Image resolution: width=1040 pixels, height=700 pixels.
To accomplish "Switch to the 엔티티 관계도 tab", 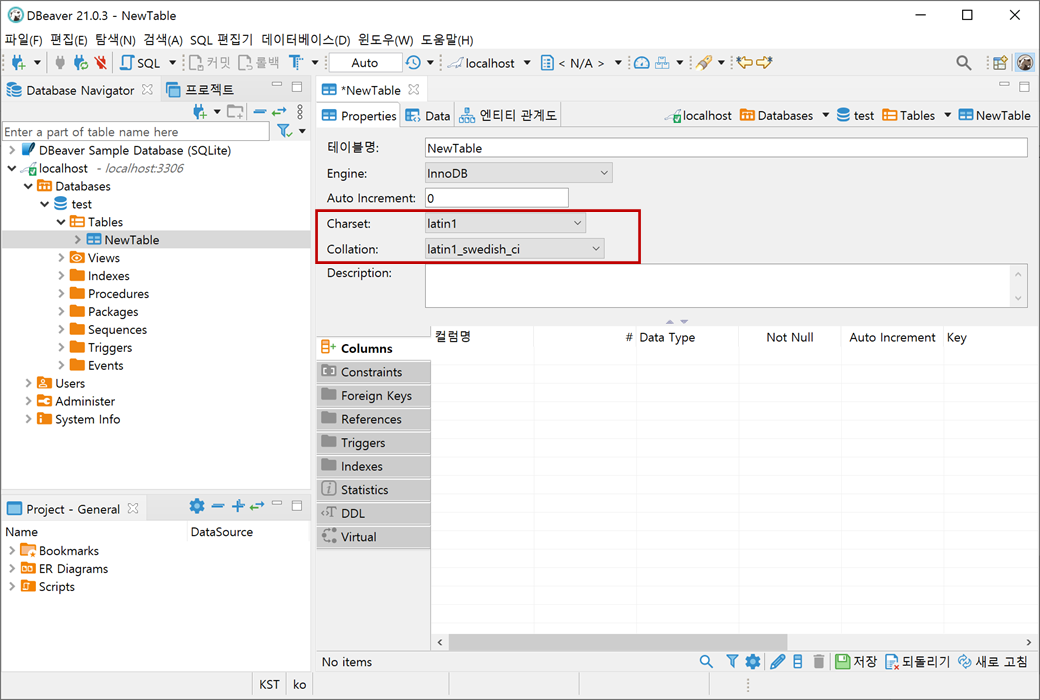I will tap(508, 115).
